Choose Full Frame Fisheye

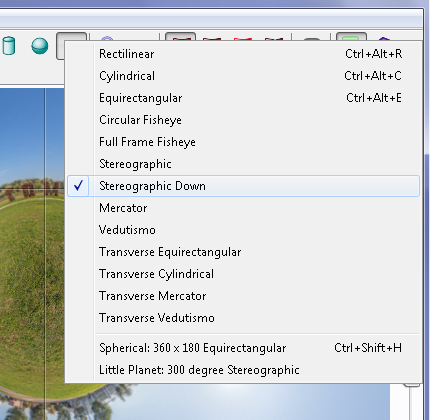pos(243,142)
